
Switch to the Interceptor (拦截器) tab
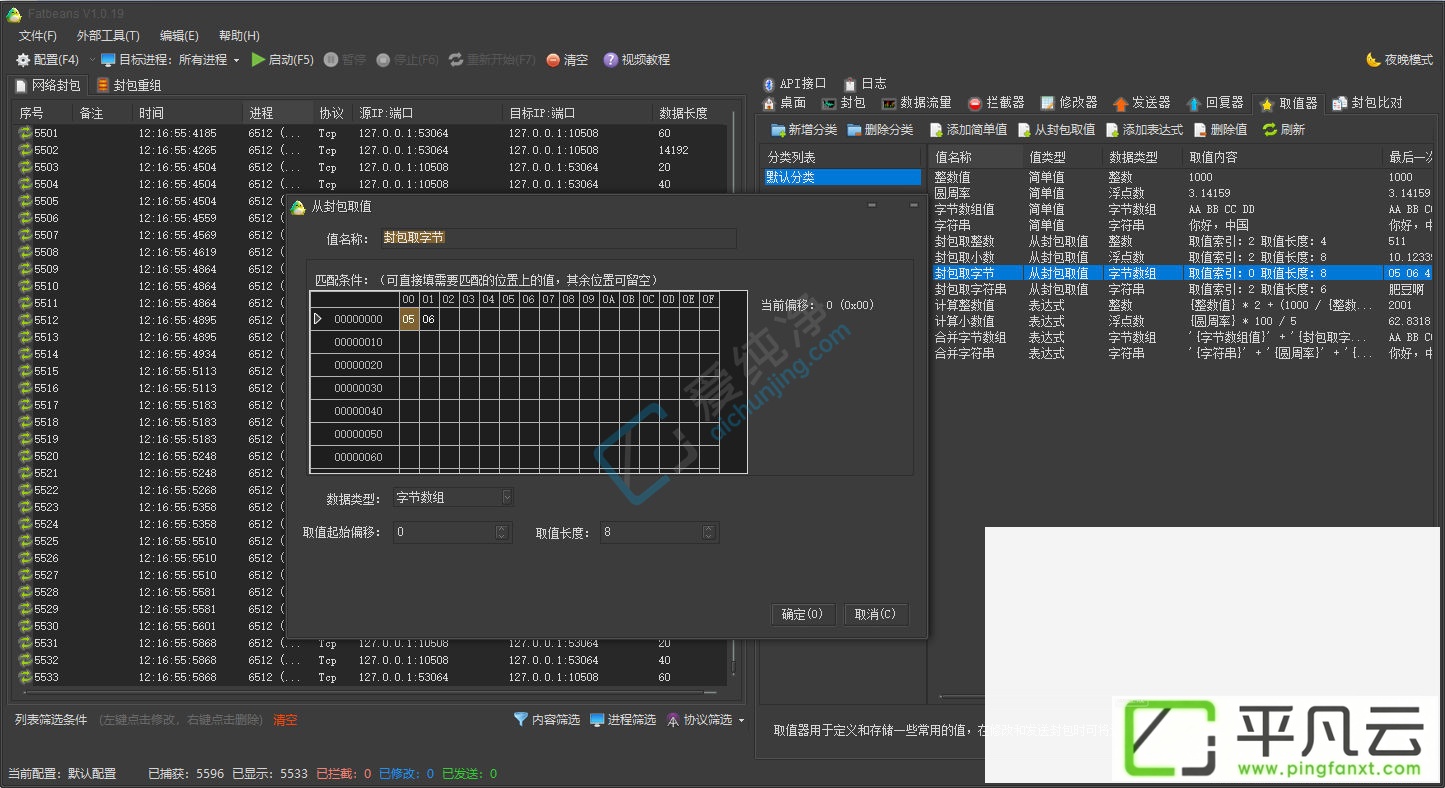(x=996, y=103)
